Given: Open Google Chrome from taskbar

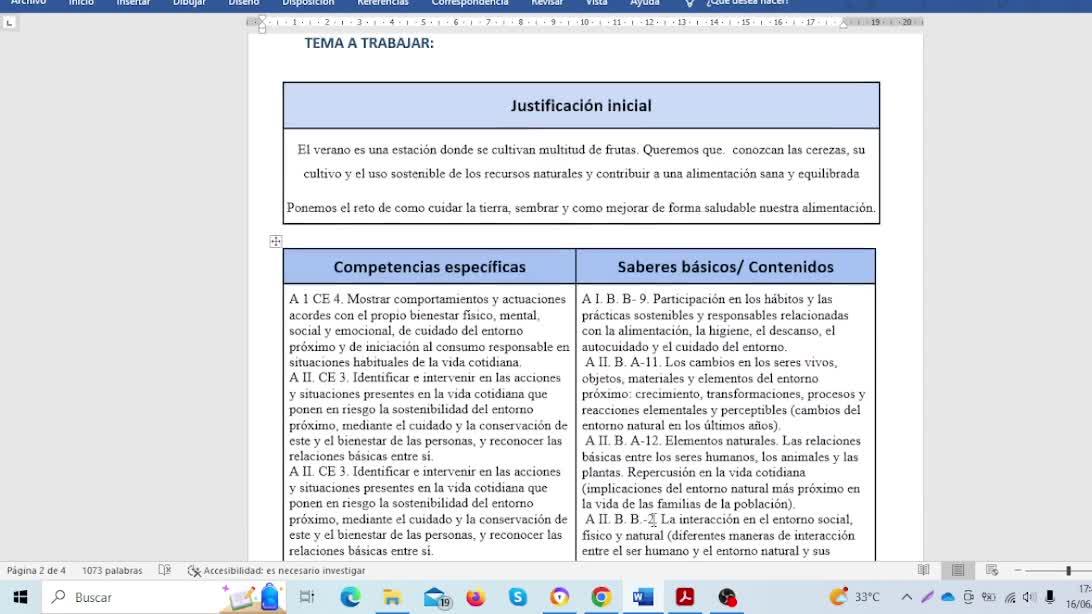Looking at the screenshot, I should (x=601, y=597).
